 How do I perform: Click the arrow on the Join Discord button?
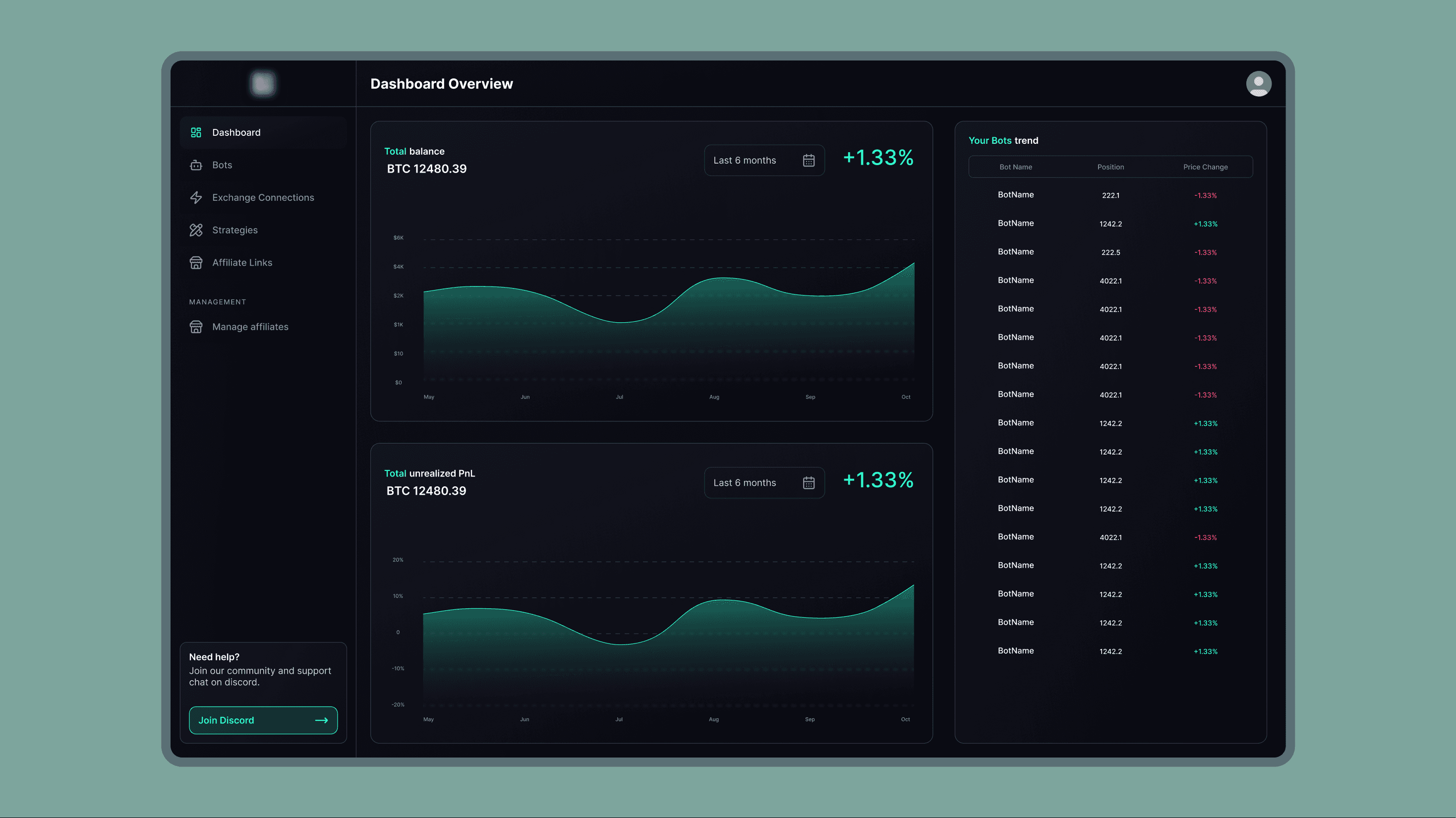[x=322, y=720]
